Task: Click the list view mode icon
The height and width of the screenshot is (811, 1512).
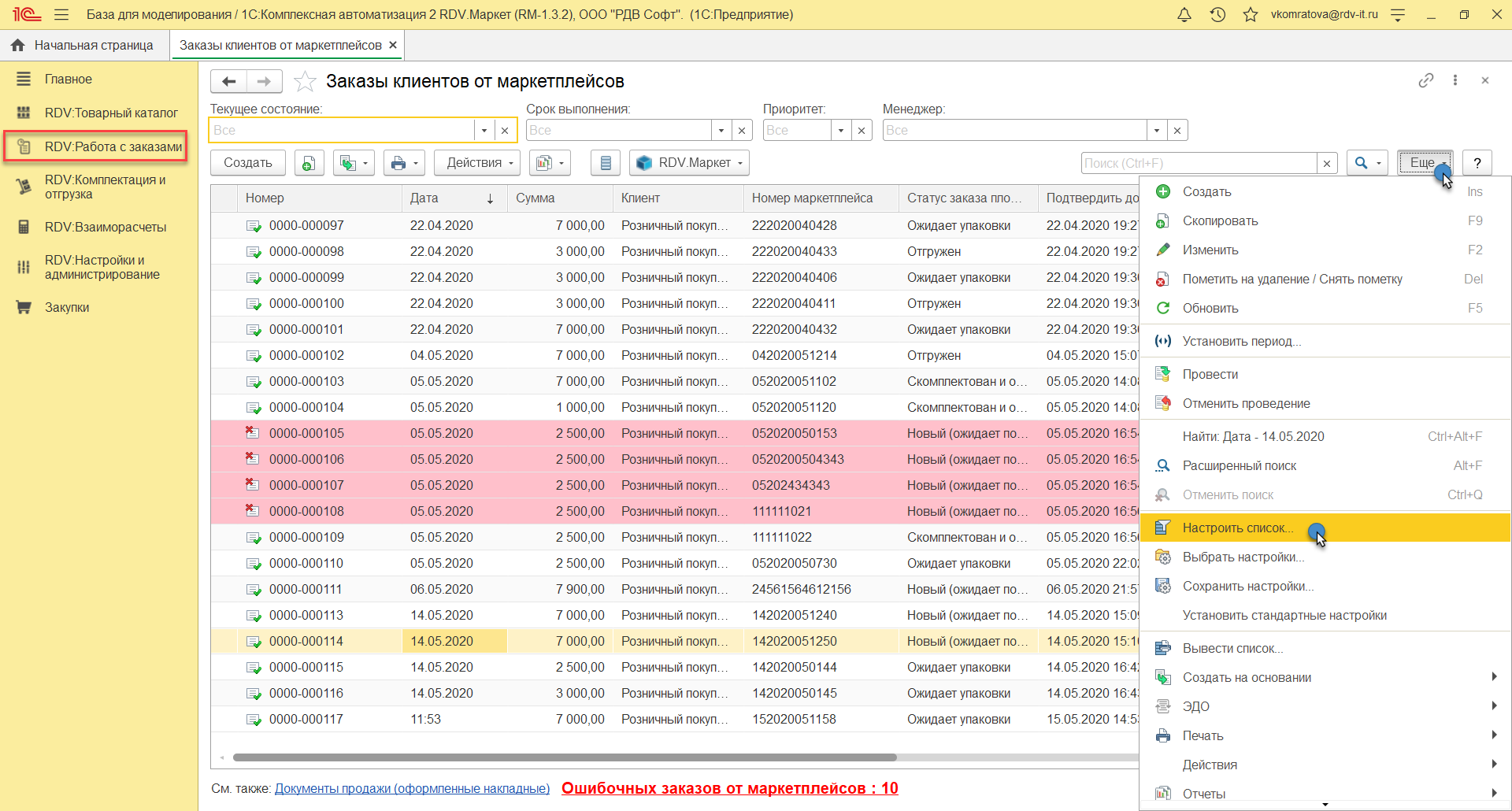Action: [606, 163]
